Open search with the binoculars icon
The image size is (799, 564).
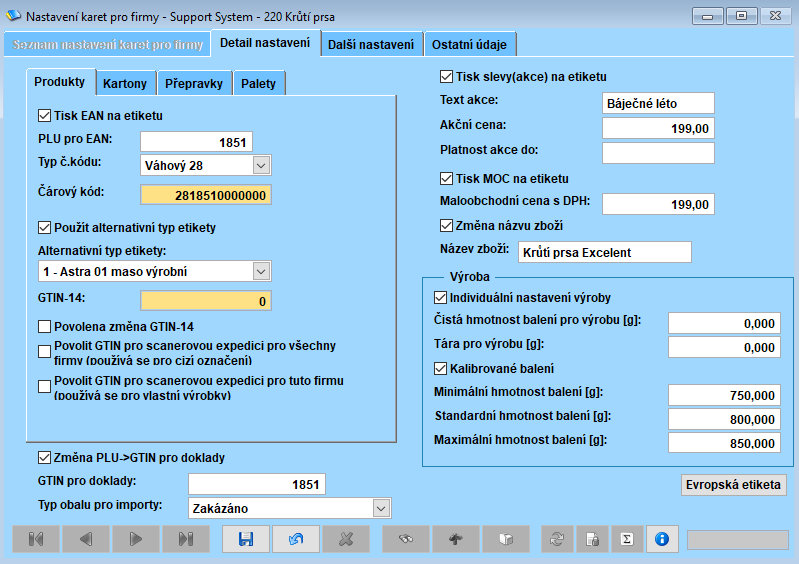coord(406,539)
